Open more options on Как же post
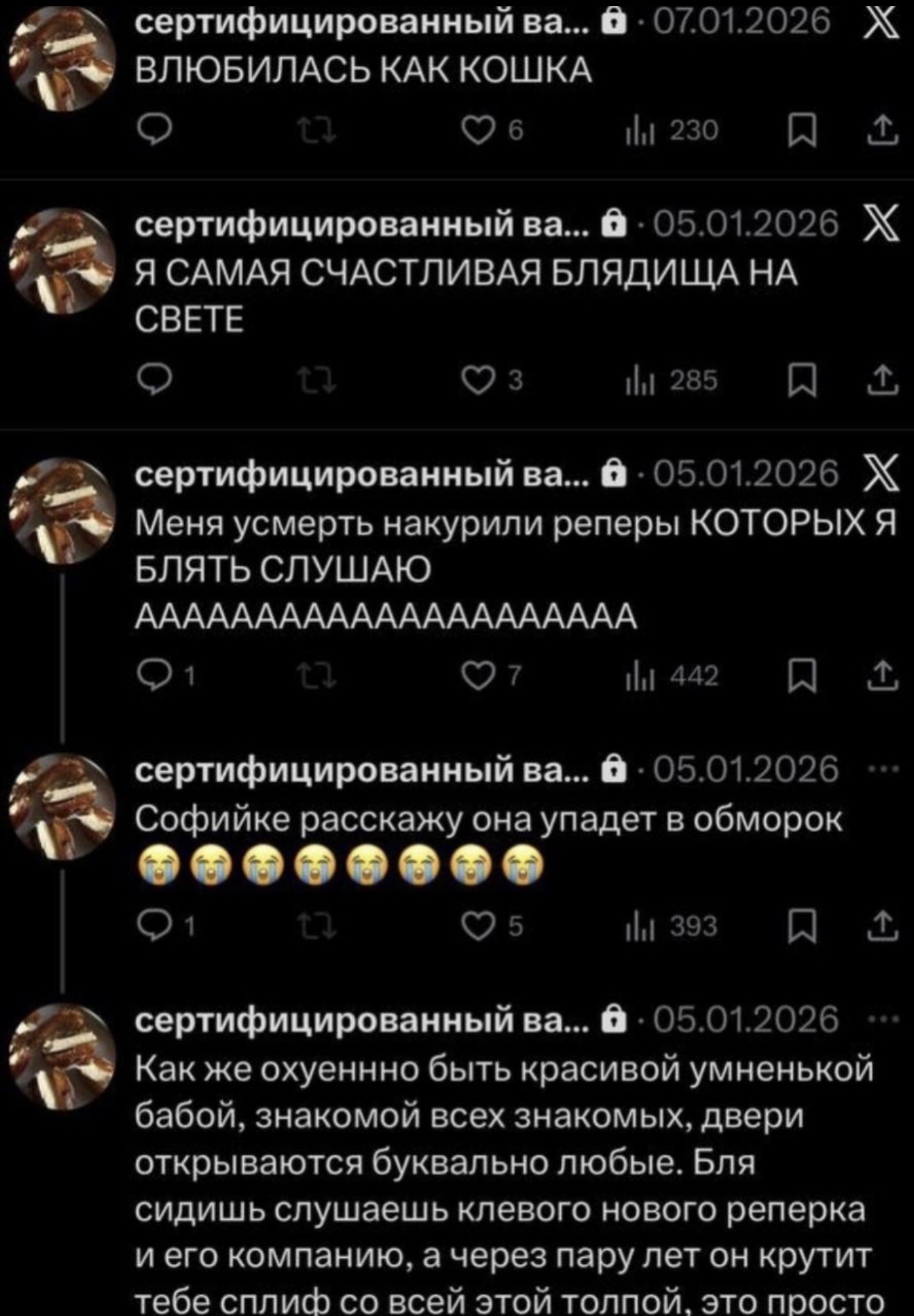Image resolution: width=914 pixels, height=1316 pixels. (884, 1018)
